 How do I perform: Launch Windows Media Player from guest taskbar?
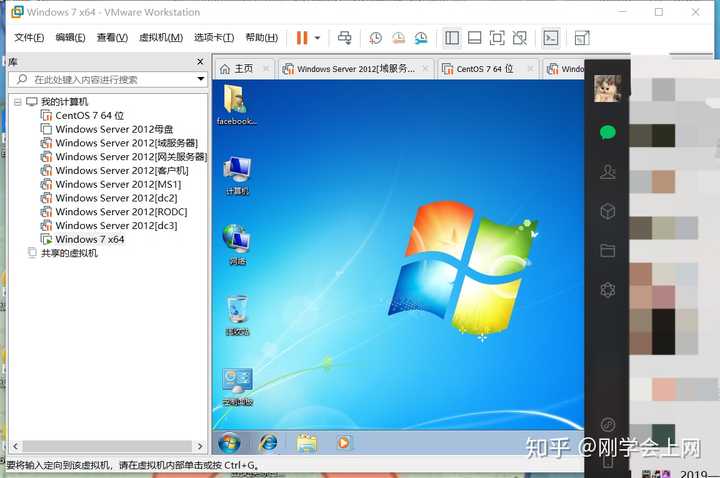point(343,443)
